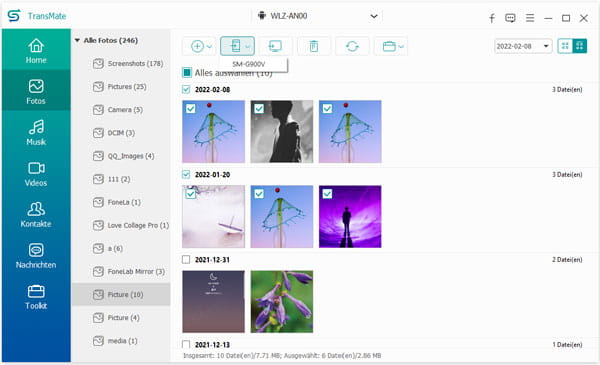
Task: Collapse the Alle Fotos tree arrow
Action: pyautogui.click(x=77, y=40)
